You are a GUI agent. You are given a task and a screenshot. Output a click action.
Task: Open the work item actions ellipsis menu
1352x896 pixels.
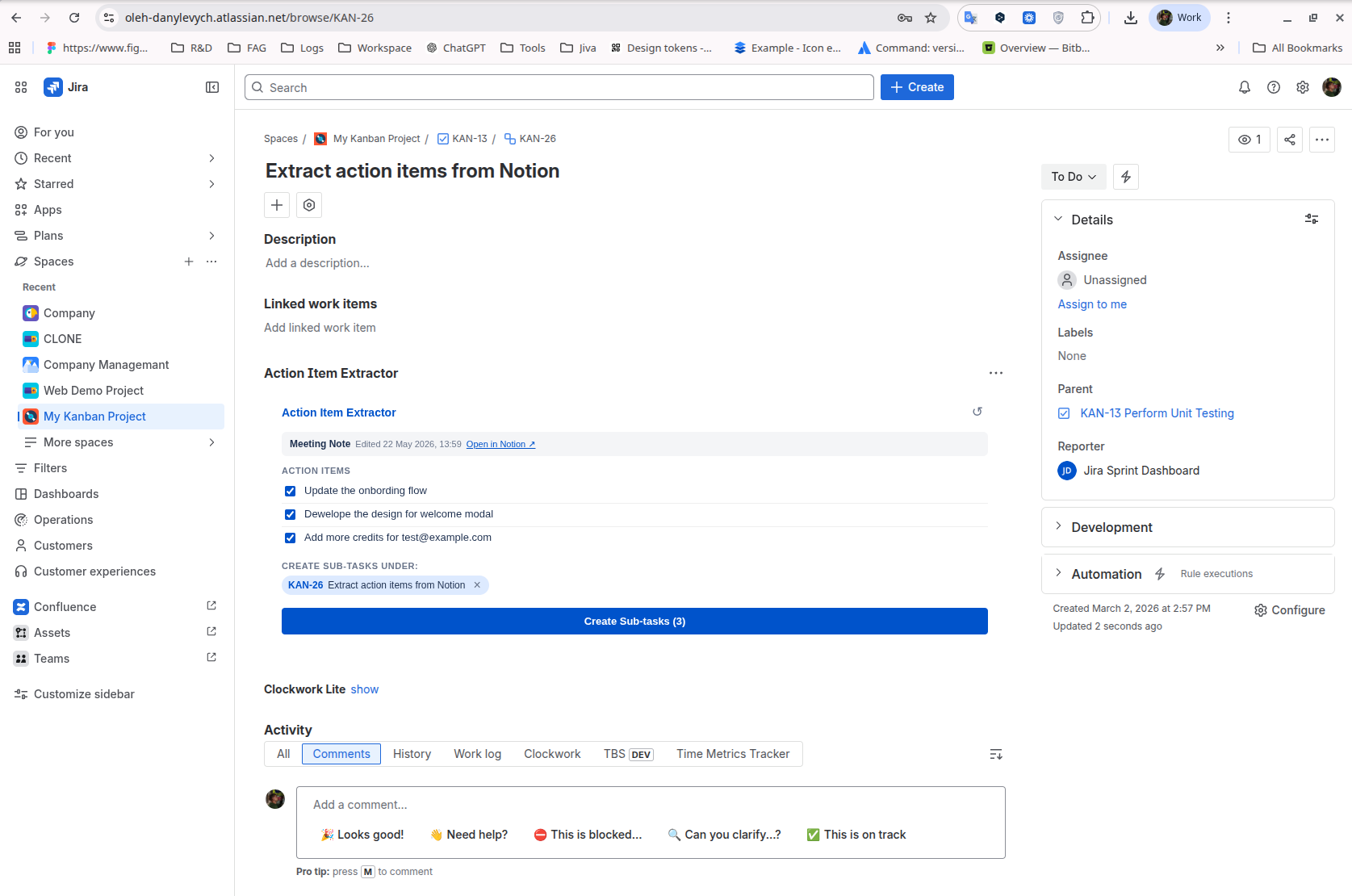(1322, 140)
